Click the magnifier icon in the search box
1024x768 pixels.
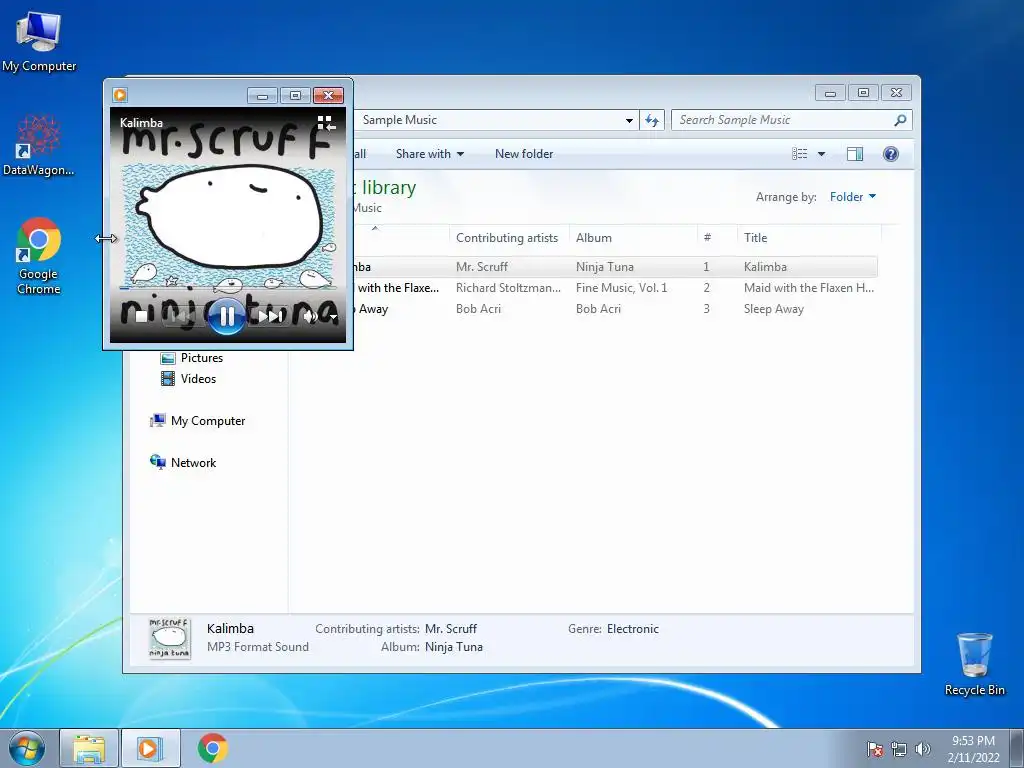tap(900, 120)
